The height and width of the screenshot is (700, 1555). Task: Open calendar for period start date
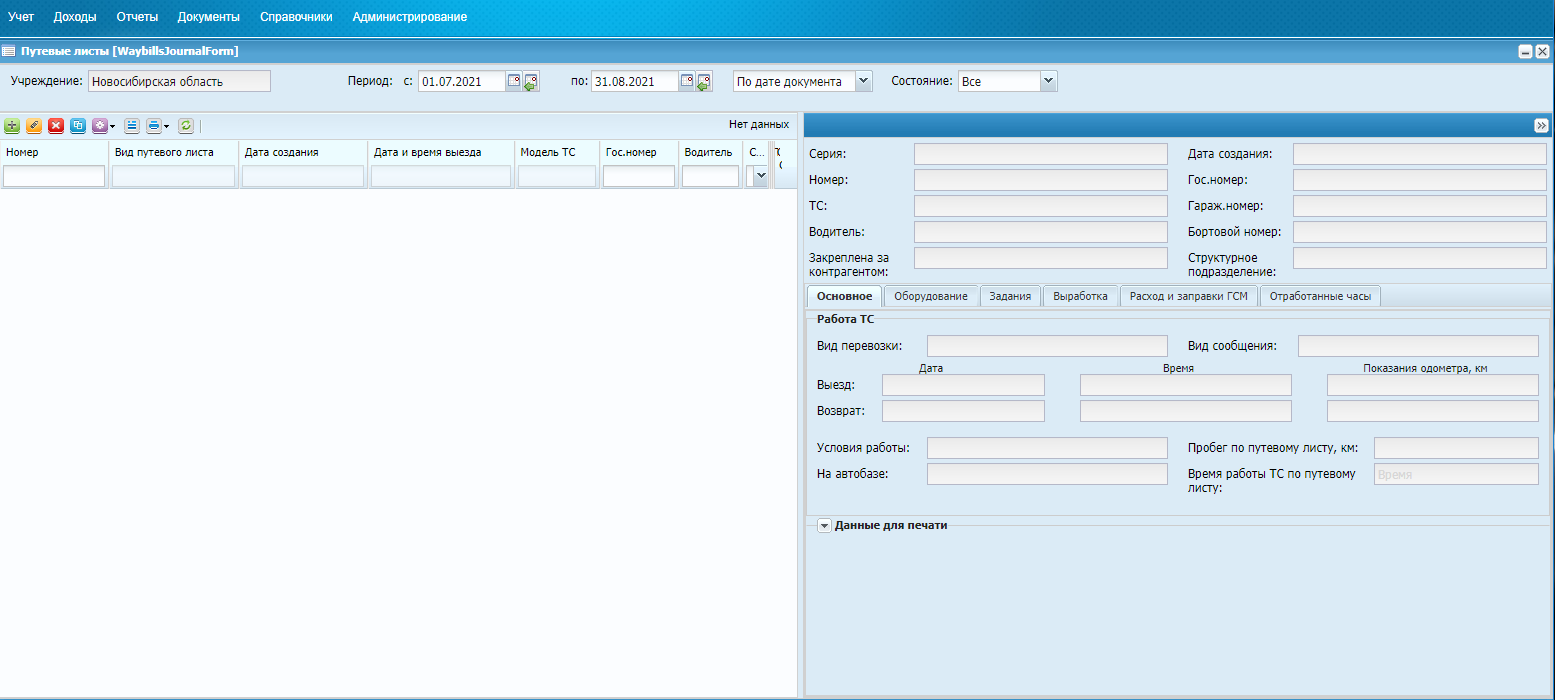[514, 81]
